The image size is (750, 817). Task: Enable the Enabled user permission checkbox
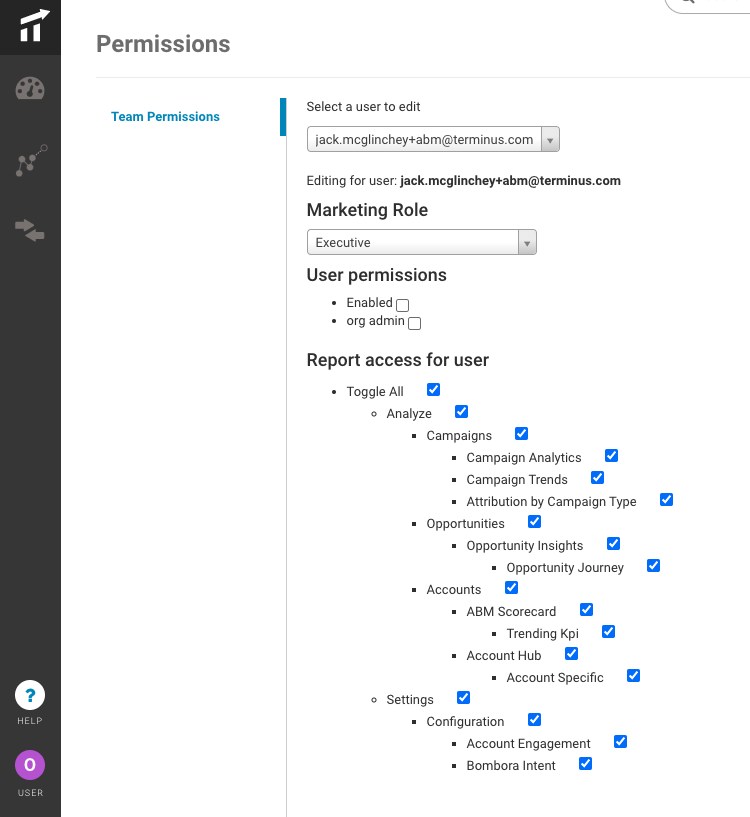pyautogui.click(x=402, y=305)
